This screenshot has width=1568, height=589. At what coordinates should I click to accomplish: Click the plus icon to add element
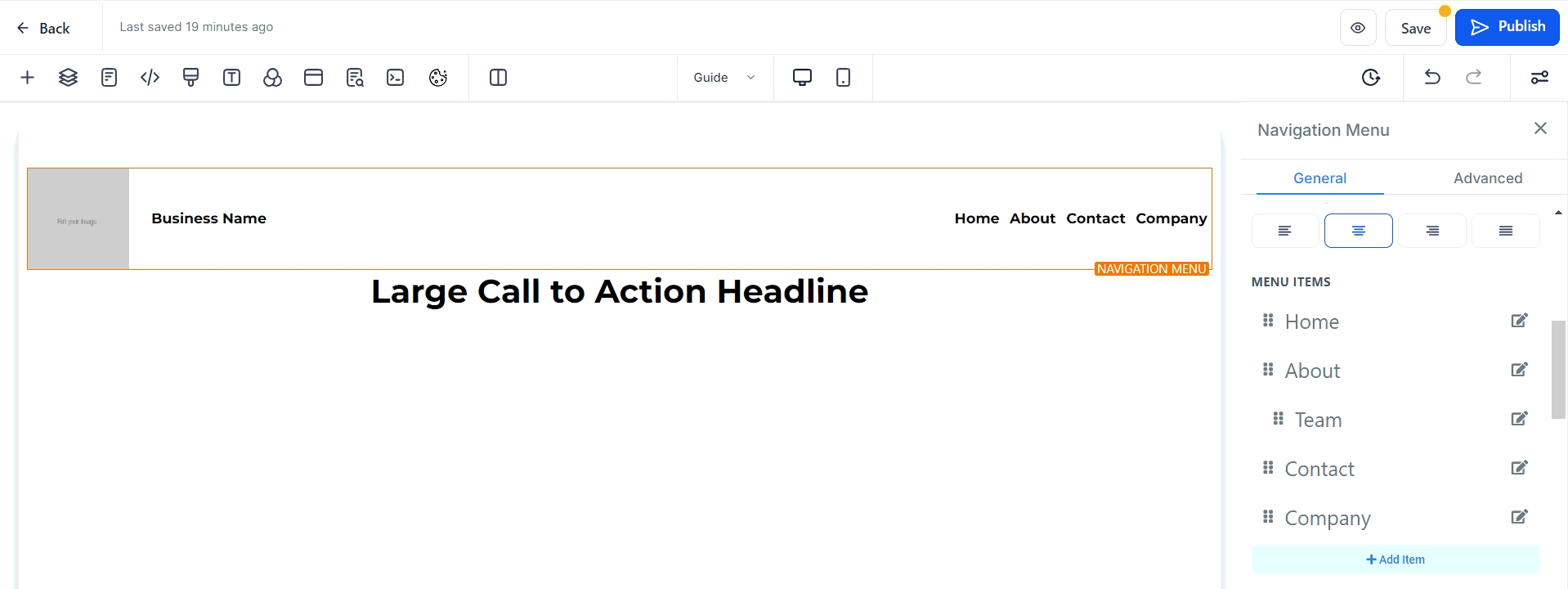[27, 78]
